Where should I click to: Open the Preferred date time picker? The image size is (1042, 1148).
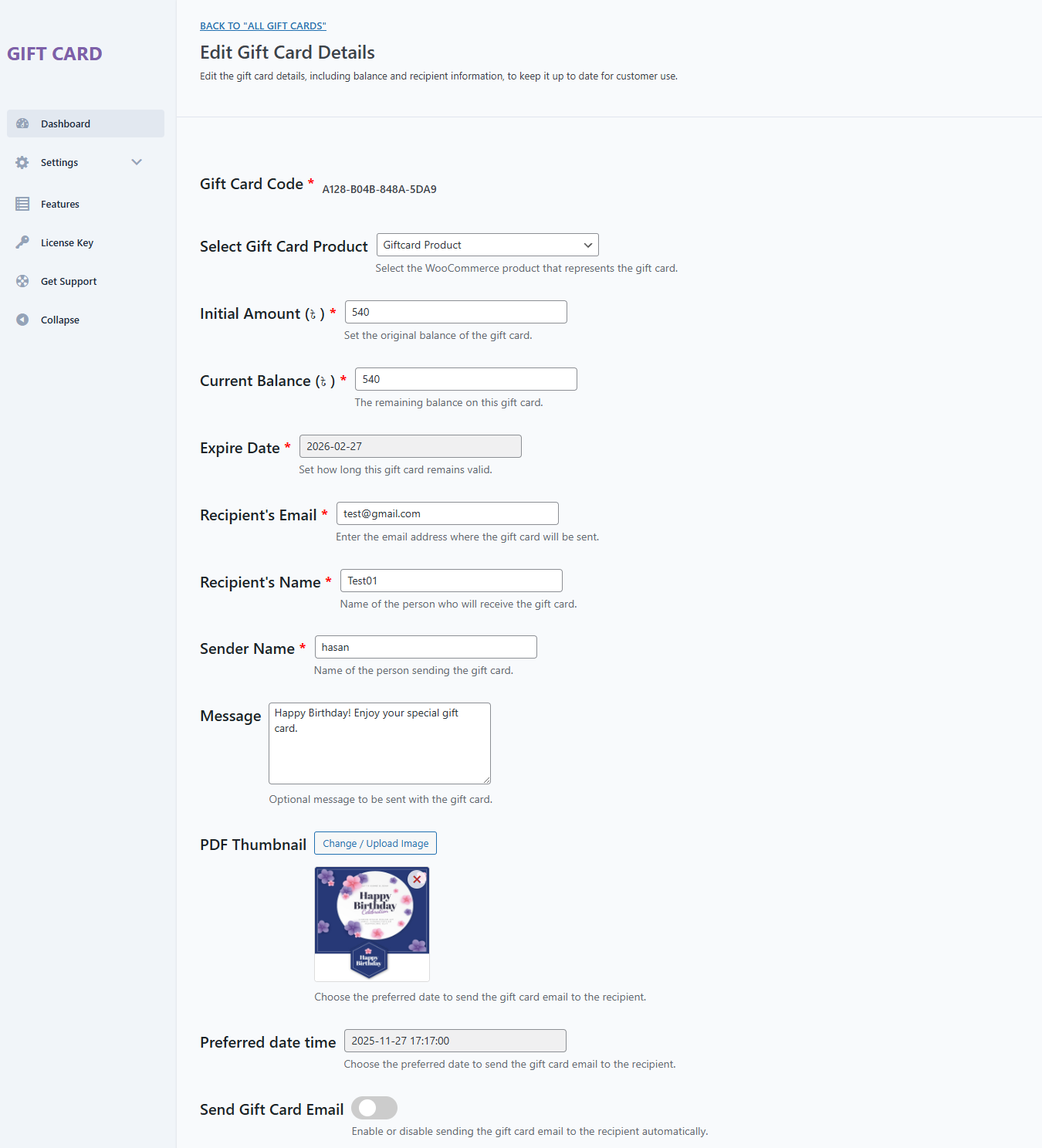455,1041
